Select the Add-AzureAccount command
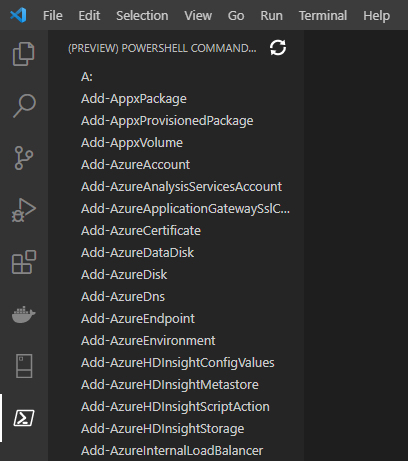This screenshot has width=408, height=461. (135, 165)
